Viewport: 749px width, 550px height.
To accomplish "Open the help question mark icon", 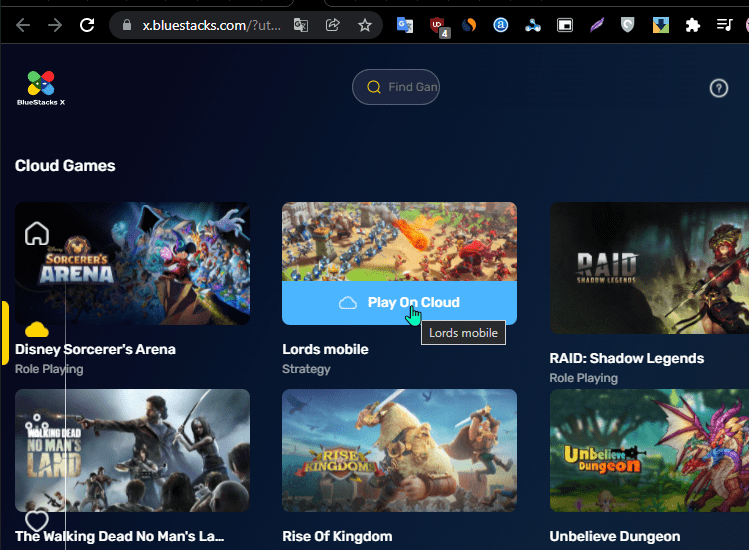I will click(718, 88).
